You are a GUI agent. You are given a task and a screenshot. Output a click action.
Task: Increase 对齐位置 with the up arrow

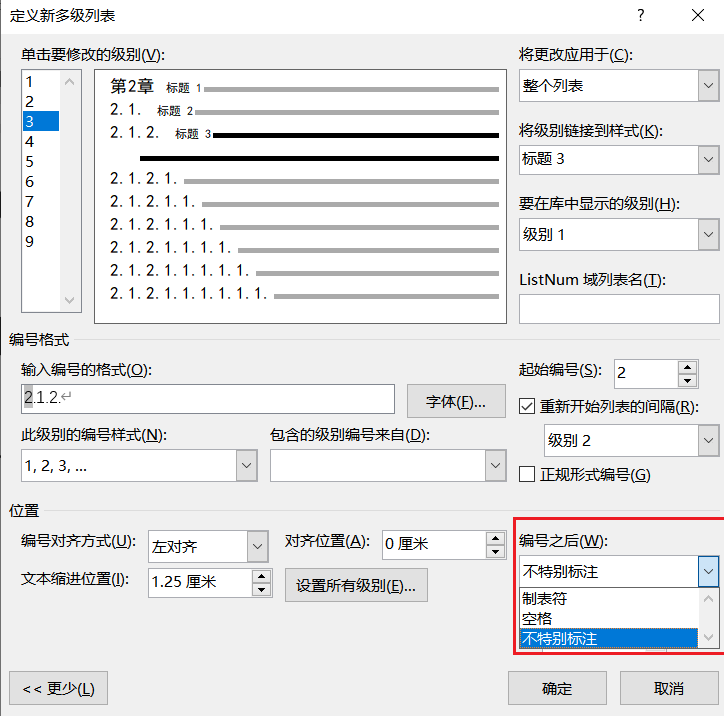[x=495, y=538]
